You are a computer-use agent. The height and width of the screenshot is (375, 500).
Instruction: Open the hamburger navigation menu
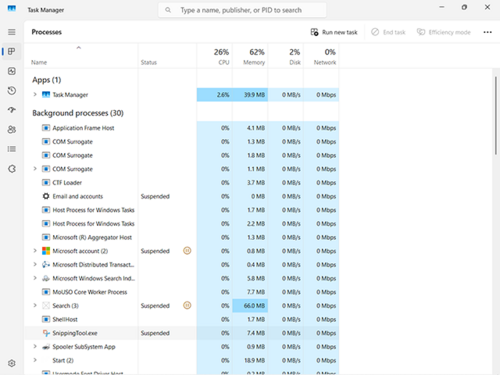pyautogui.click(x=12, y=32)
